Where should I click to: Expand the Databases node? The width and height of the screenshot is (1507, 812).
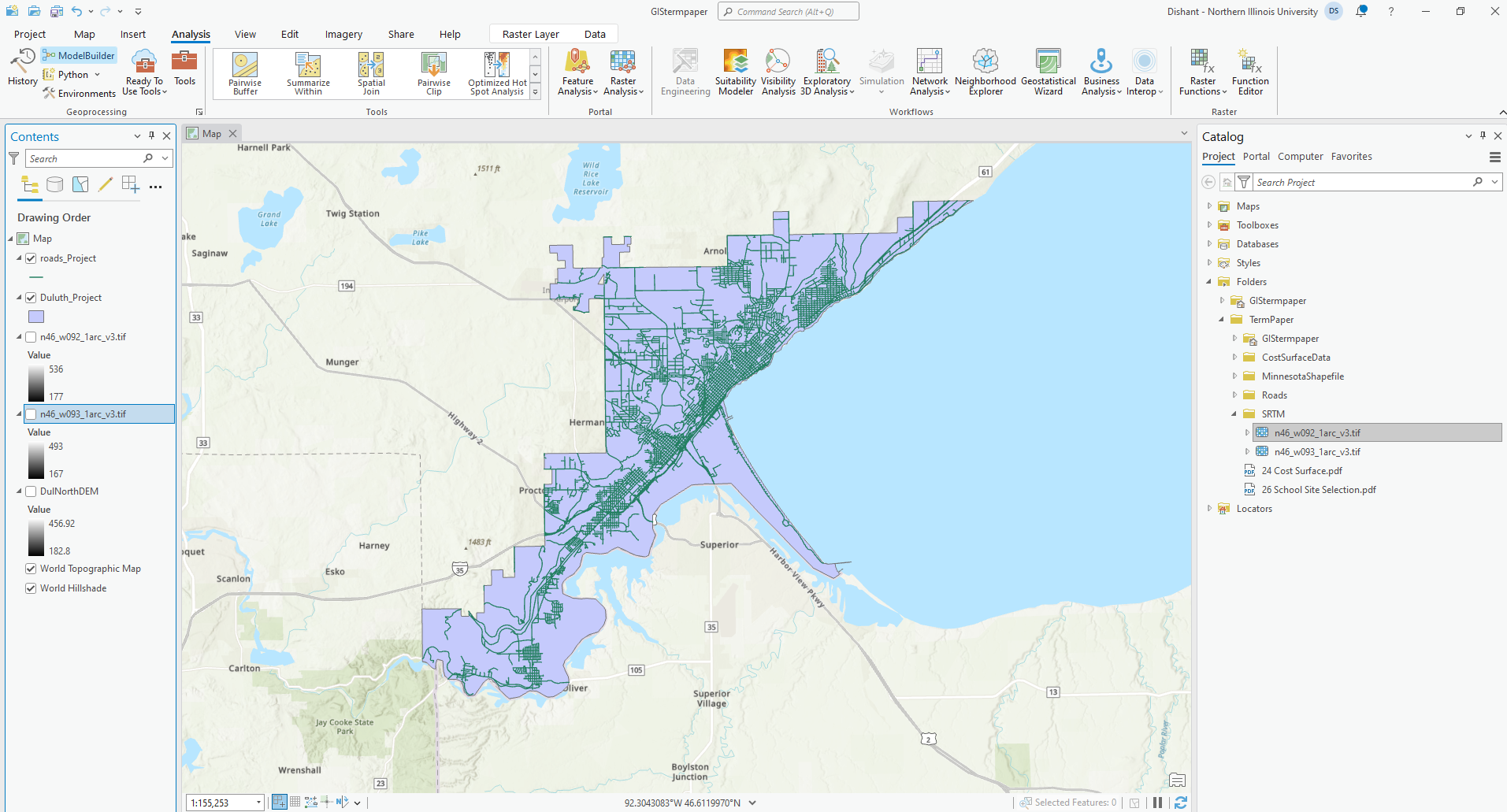click(1209, 244)
